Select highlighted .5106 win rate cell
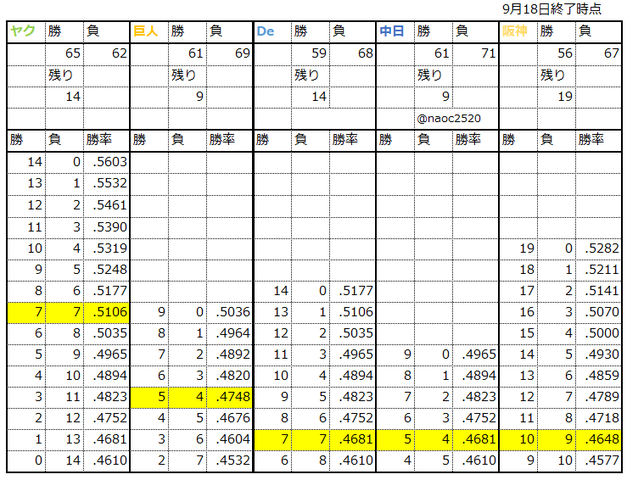The width and height of the screenshot is (627, 480). coord(106,312)
